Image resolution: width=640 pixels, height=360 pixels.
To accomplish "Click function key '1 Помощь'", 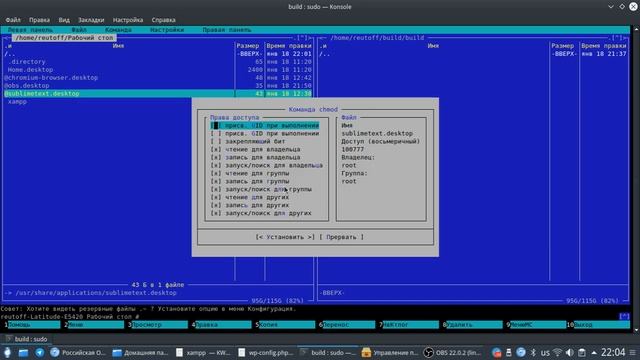I will (x=32, y=325).
